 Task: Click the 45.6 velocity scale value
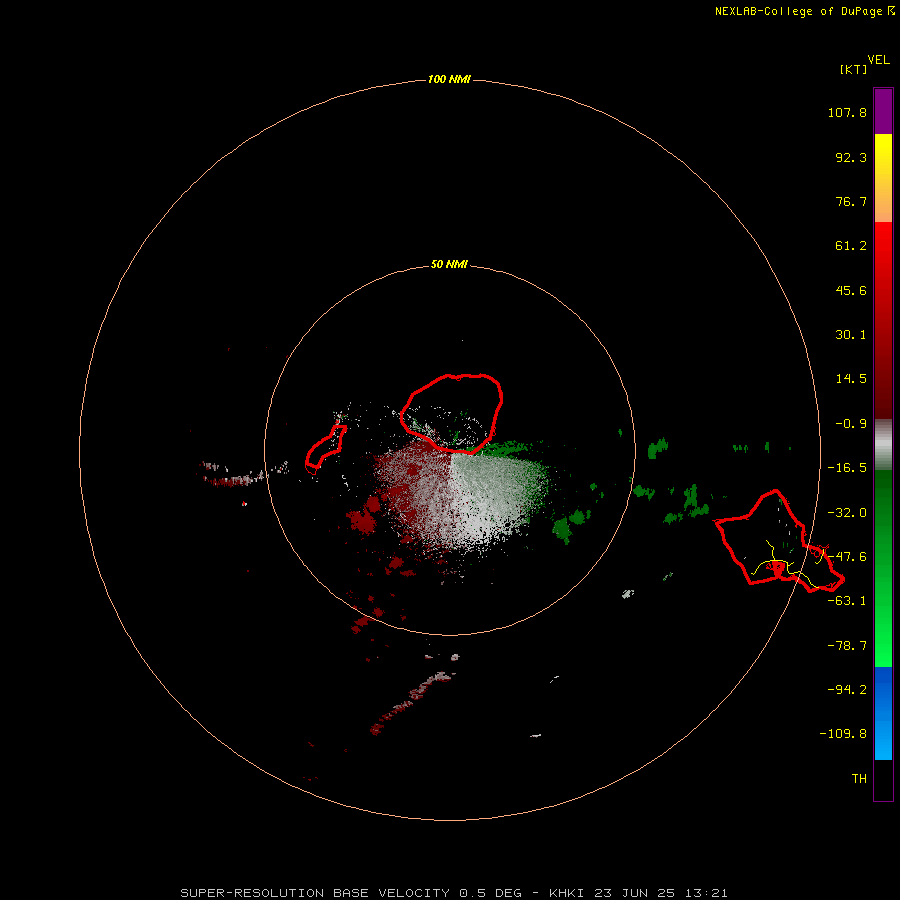(851, 290)
